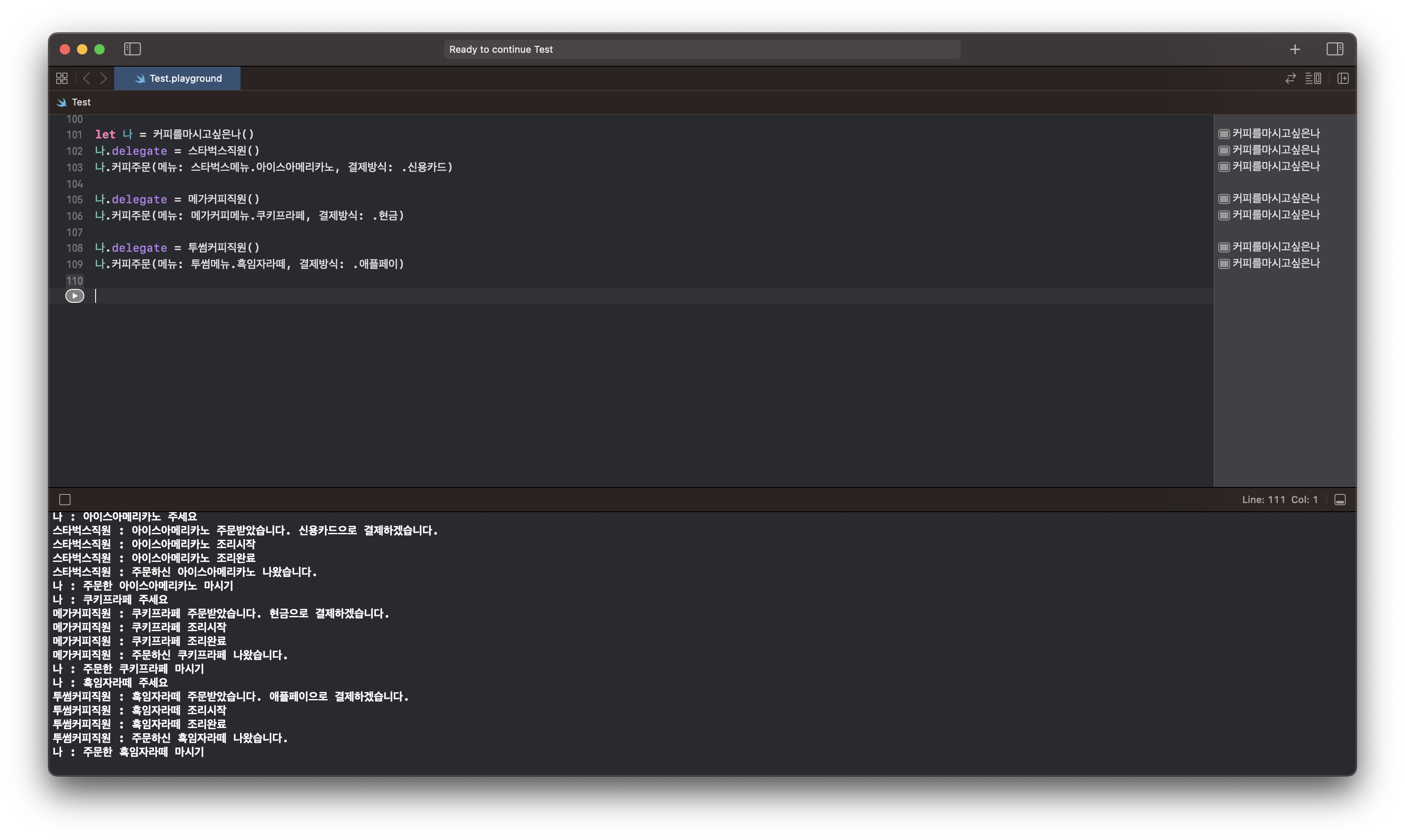Run playground from line 111
Screen dimensions: 1405x840
click(x=75, y=296)
